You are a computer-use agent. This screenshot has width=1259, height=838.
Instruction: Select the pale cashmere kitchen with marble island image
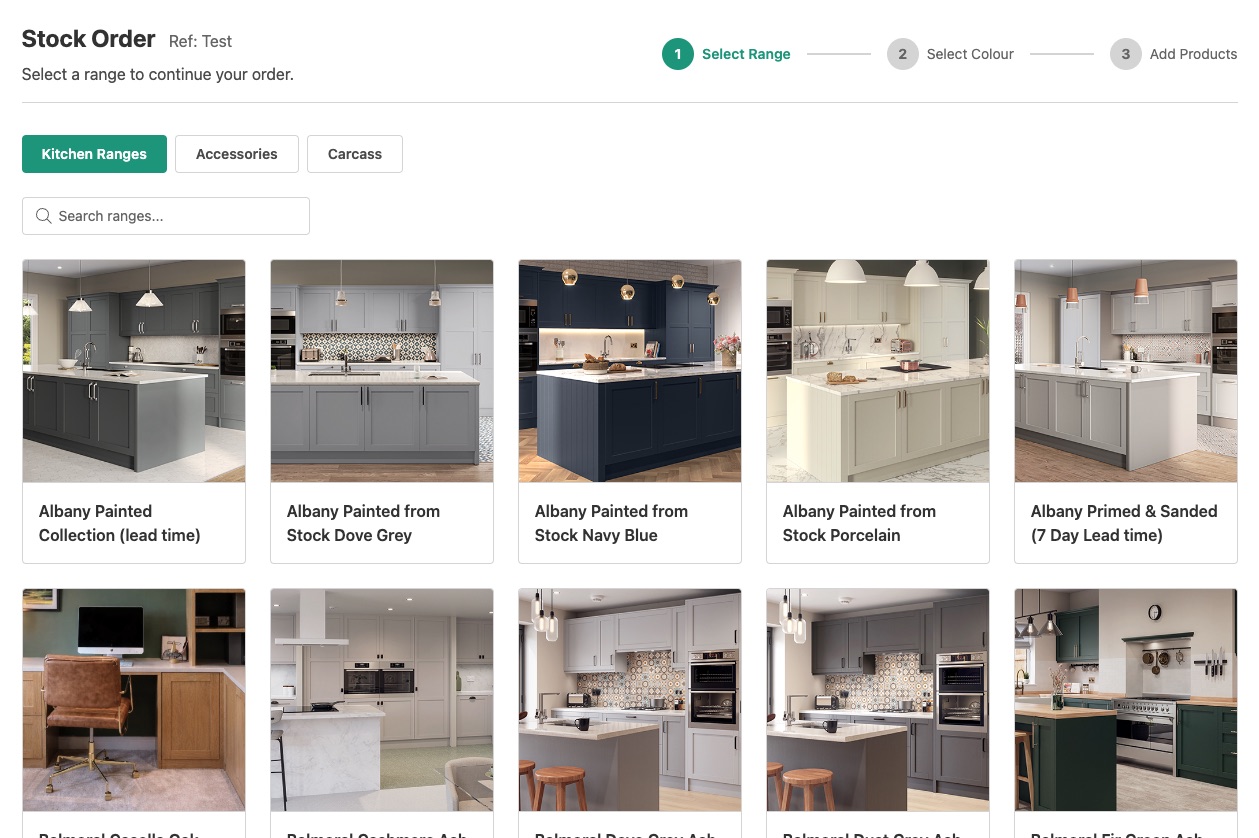pos(382,699)
